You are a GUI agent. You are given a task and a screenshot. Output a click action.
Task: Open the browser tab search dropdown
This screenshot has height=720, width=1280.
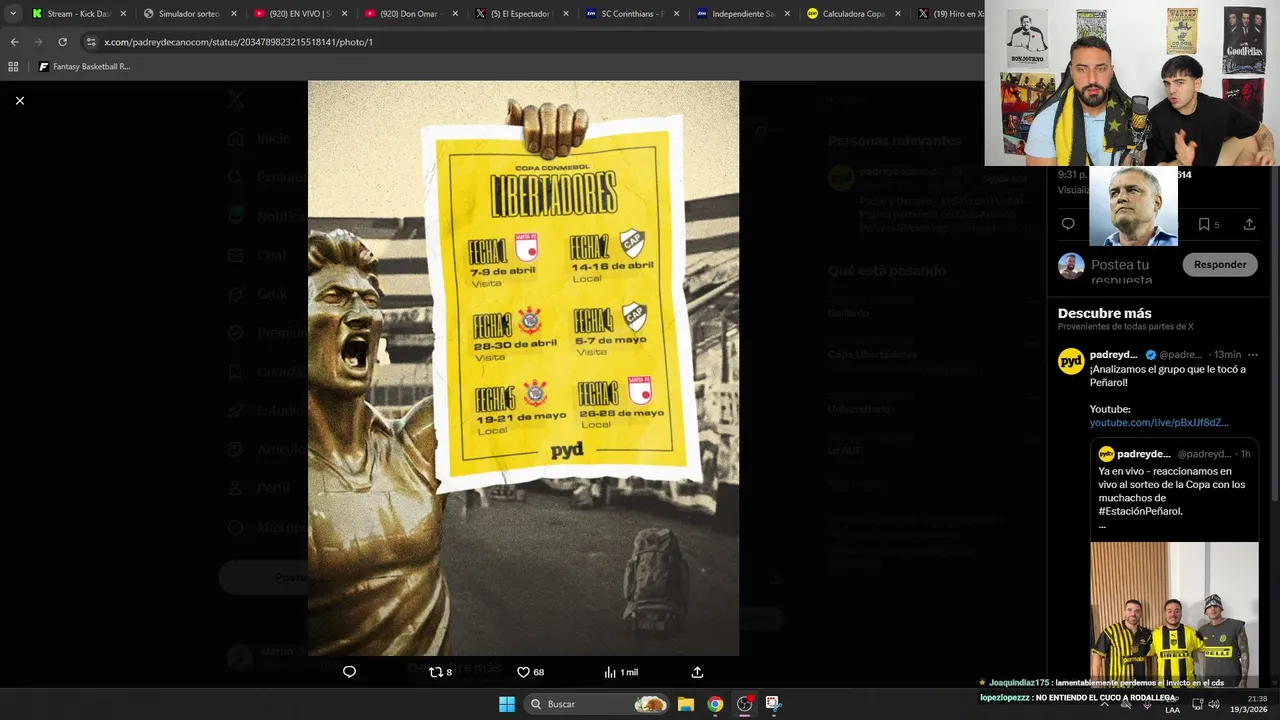(x=13, y=14)
